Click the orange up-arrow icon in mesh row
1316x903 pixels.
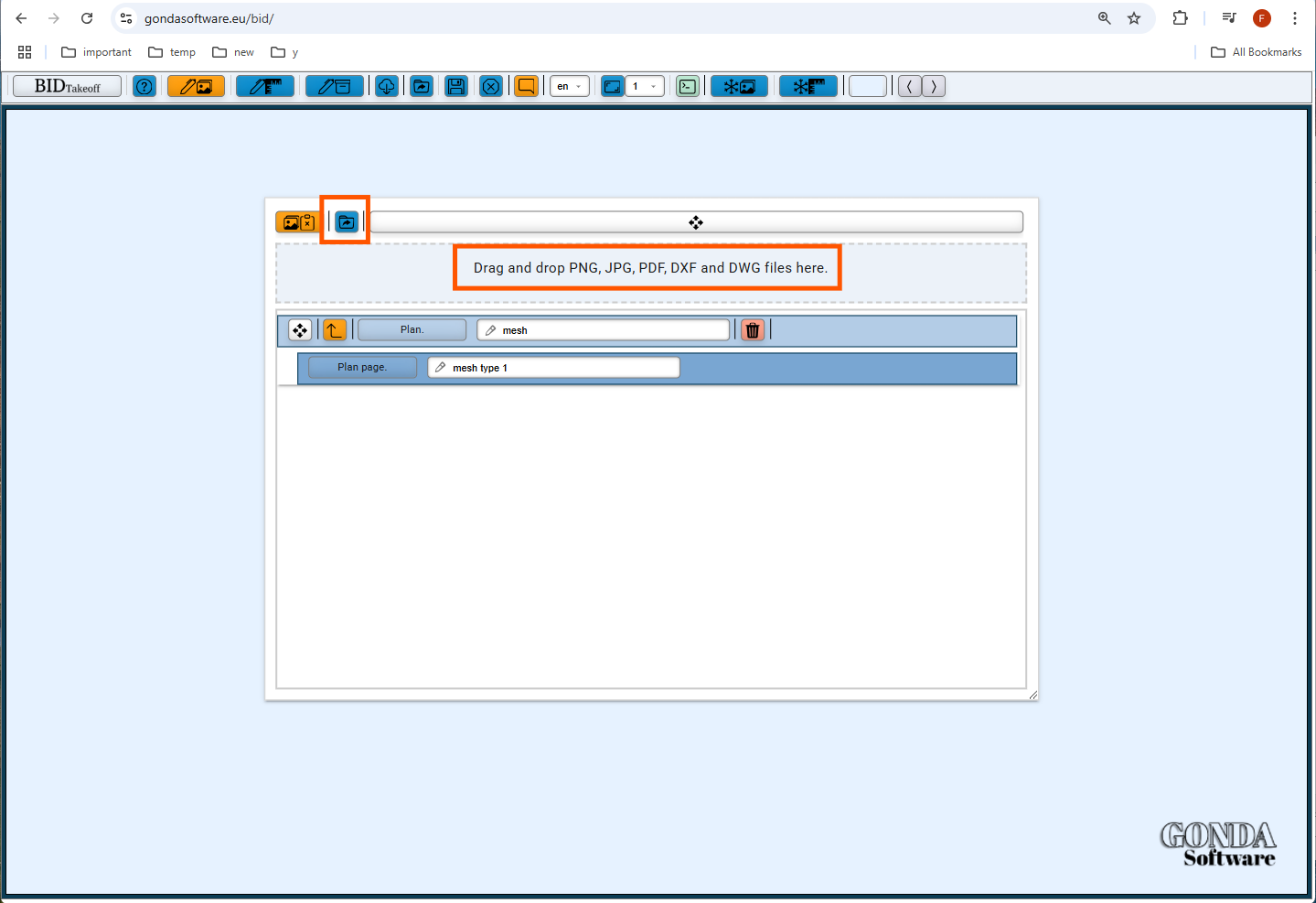tap(335, 330)
